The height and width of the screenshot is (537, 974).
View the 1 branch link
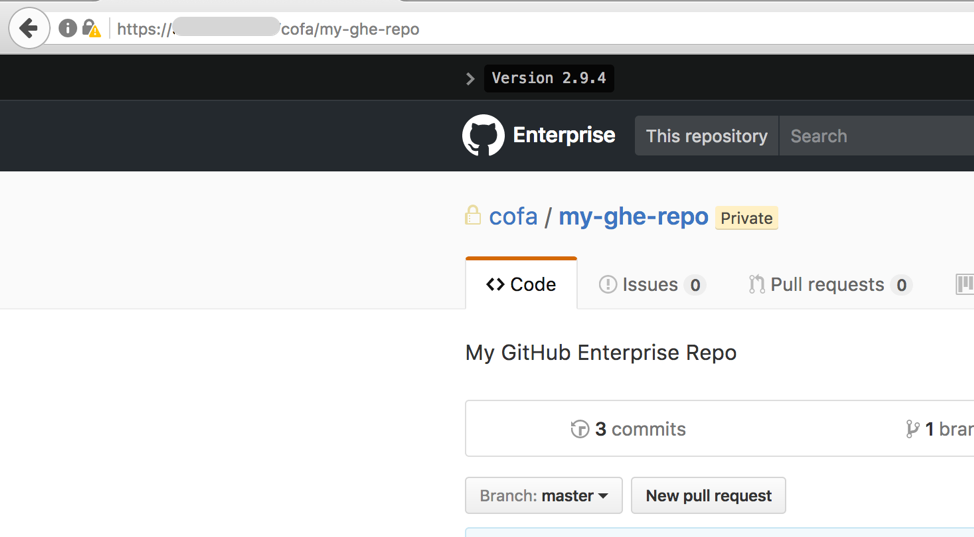pos(939,429)
